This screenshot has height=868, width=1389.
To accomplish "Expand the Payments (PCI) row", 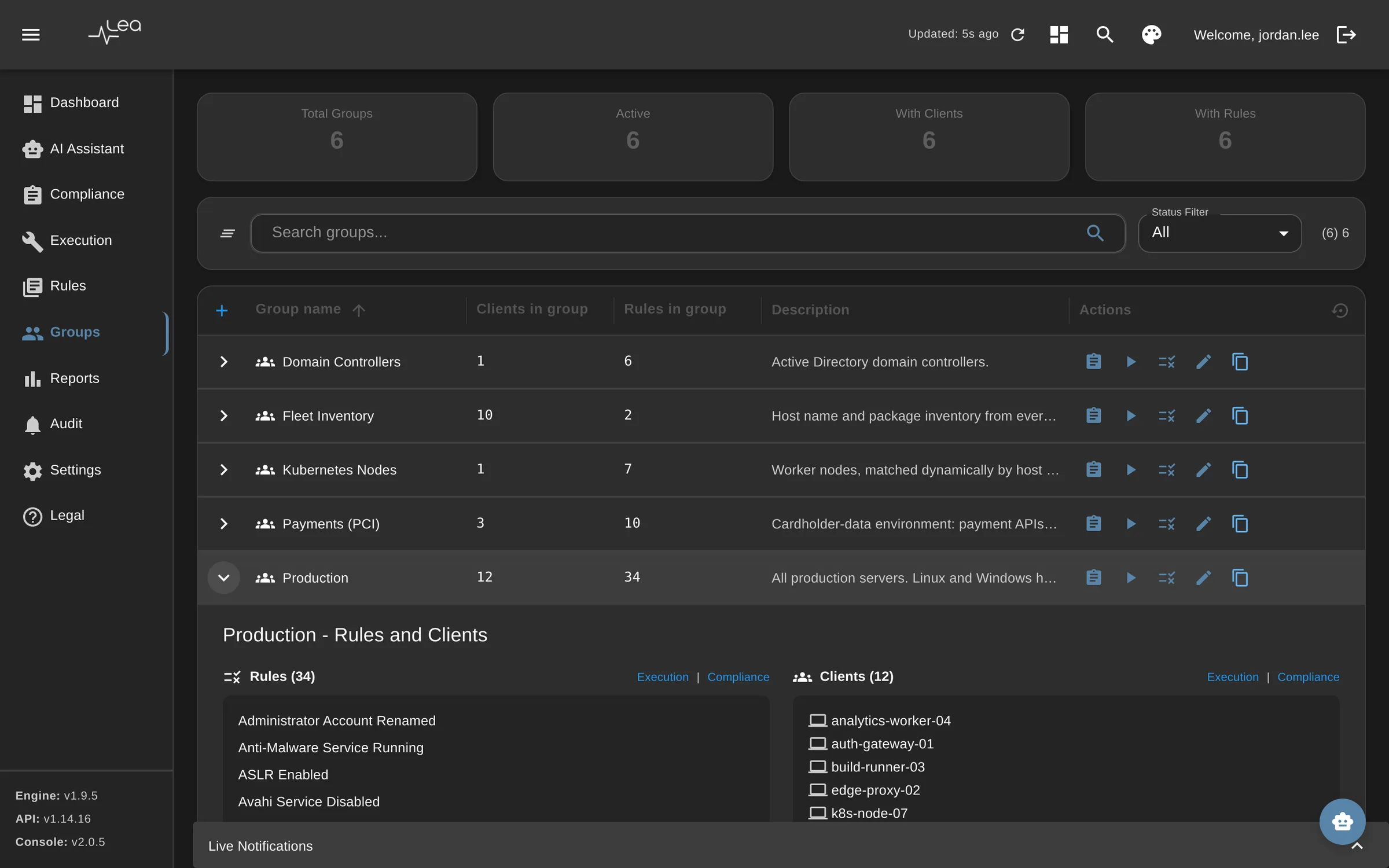I will (x=223, y=524).
